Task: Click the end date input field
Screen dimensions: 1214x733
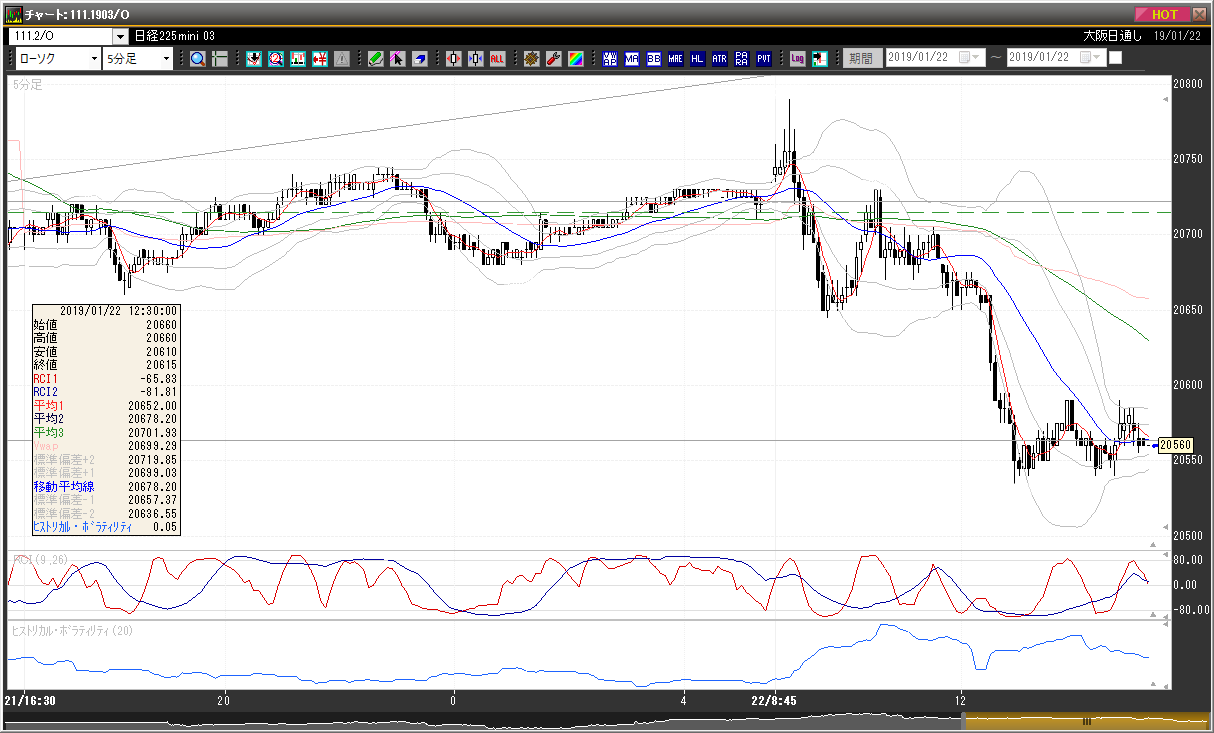Action: [x=1055, y=57]
